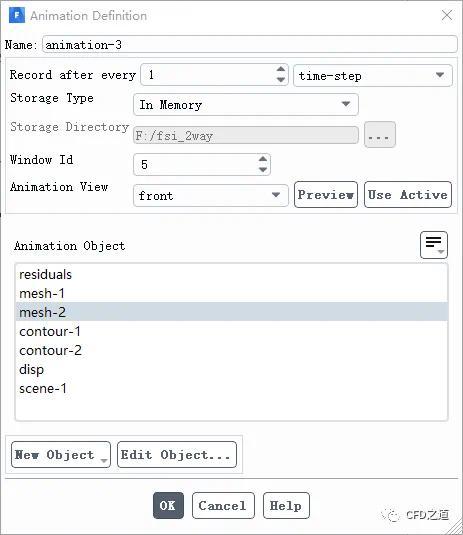
Task: Click the Edit Object... button
Action: coord(177,454)
